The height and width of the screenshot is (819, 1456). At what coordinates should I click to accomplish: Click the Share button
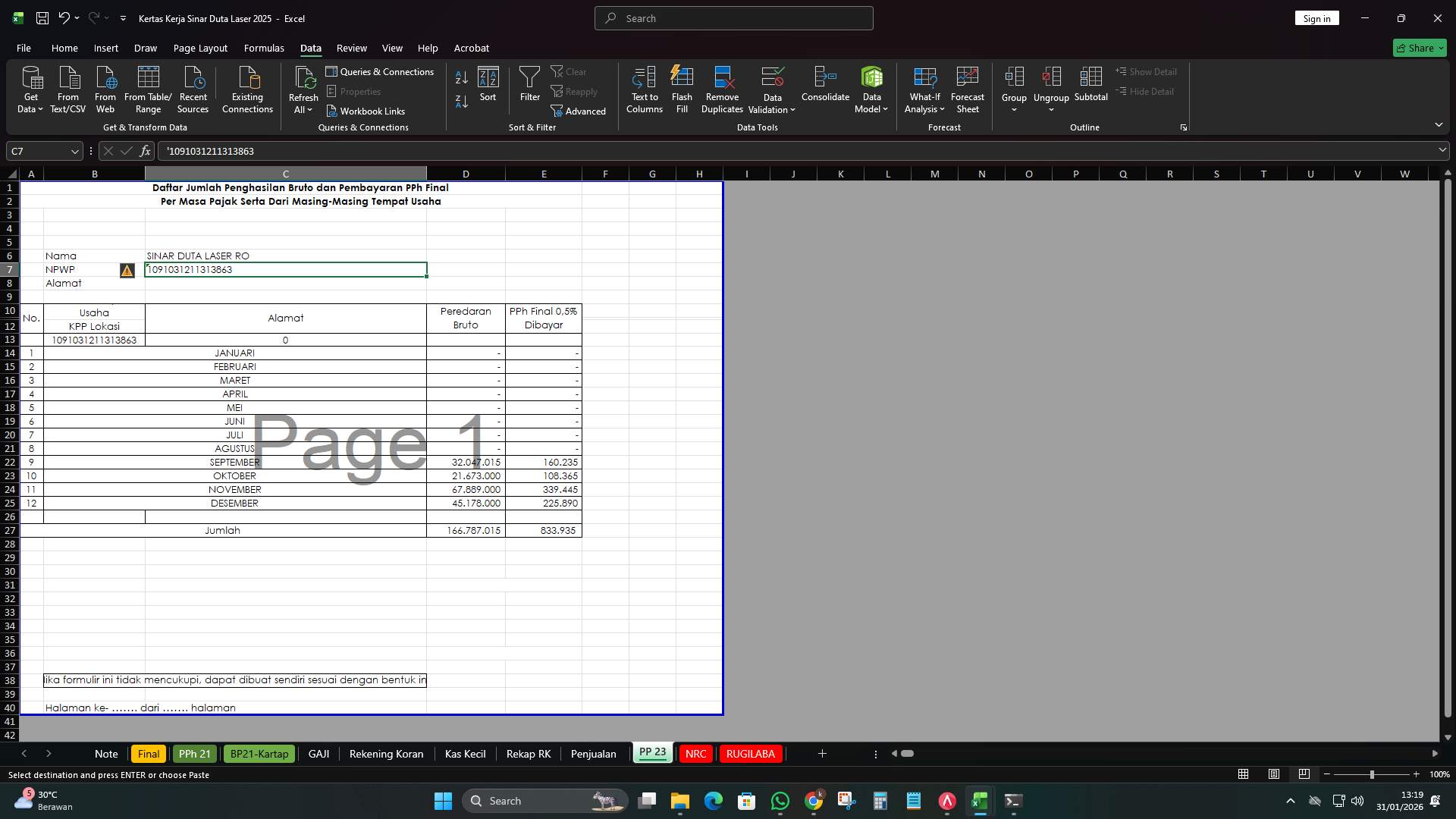[x=1418, y=48]
